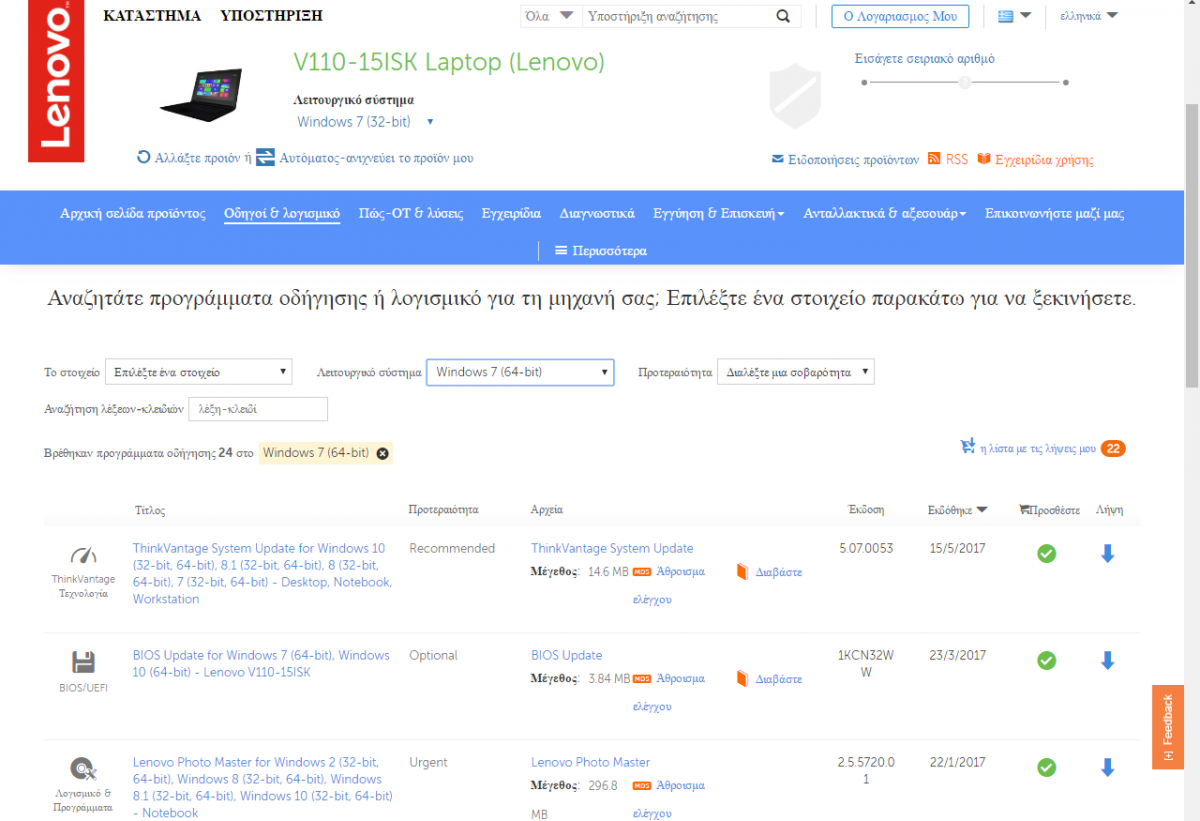
Task: Click the warranty shield icon
Action: [795, 95]
